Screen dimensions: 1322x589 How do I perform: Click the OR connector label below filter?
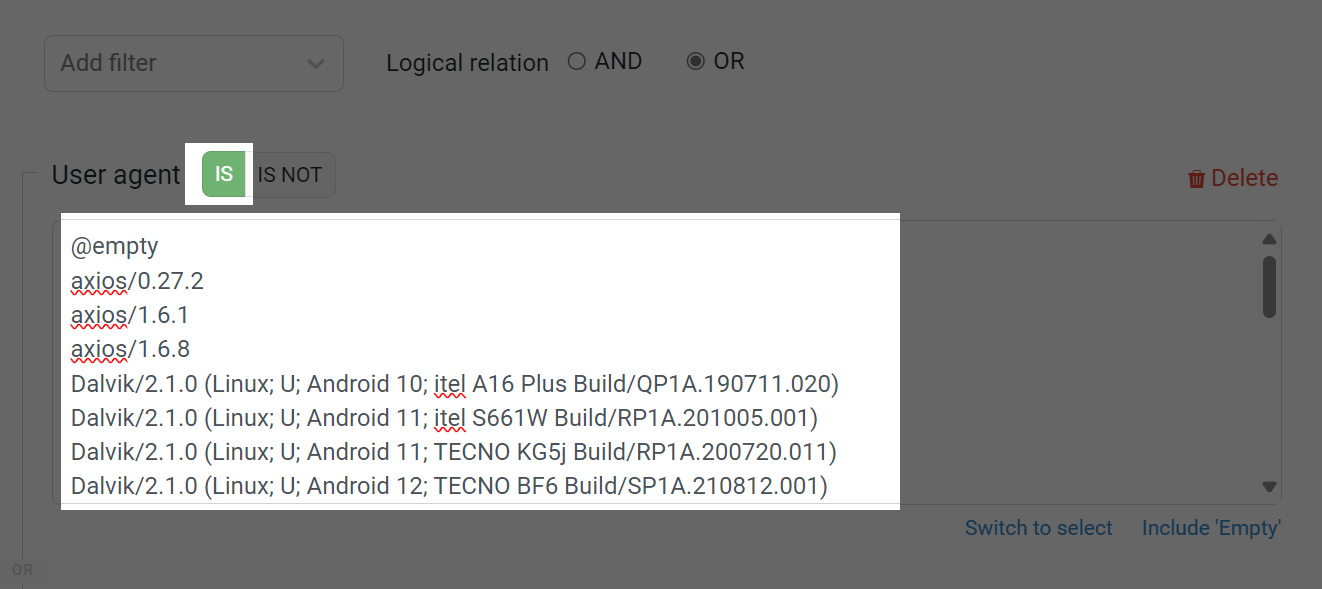coord(23,569)
